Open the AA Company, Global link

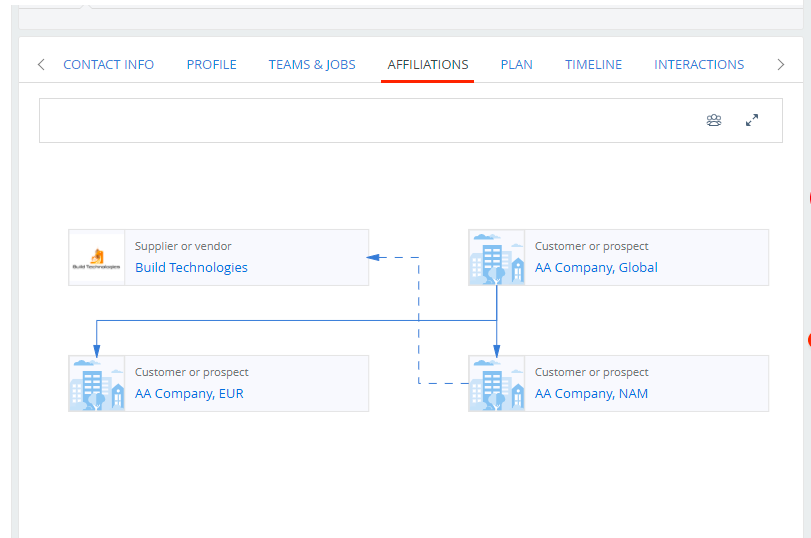[x=596, y=268]
